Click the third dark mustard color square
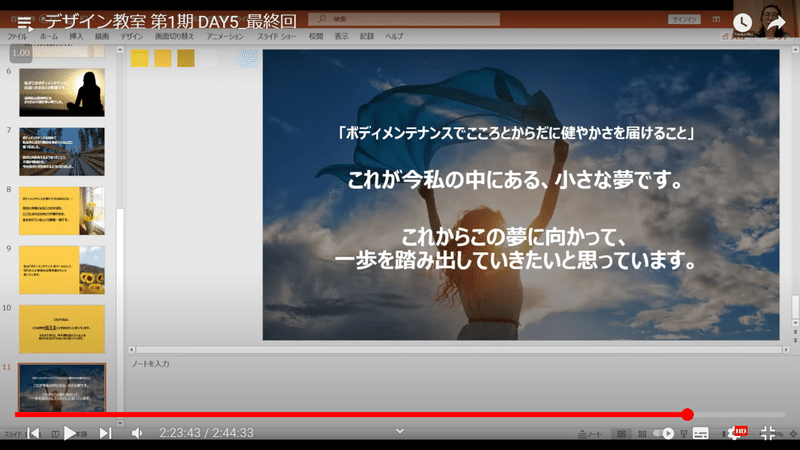Image resolution: width=800 pixels, height=450 pixels. point(186,58)
